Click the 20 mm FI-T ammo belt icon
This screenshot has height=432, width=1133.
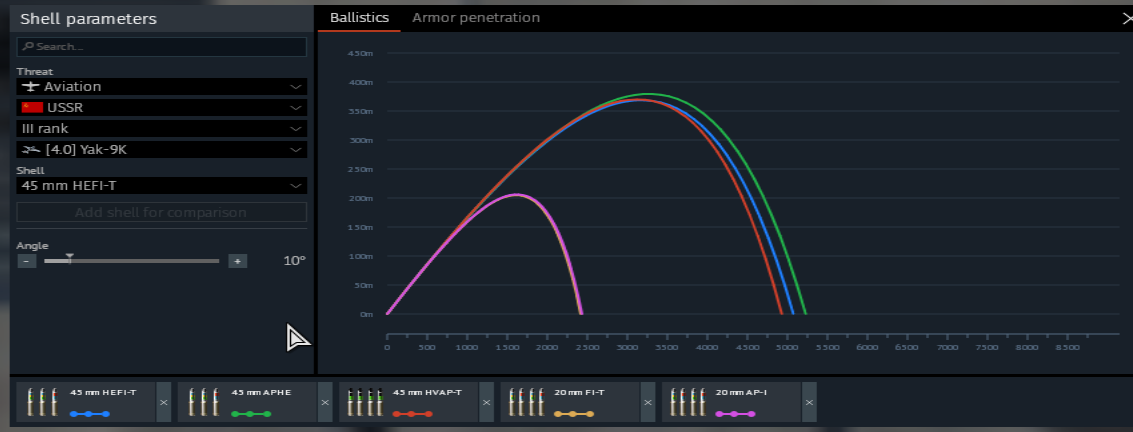coord(525,402)
